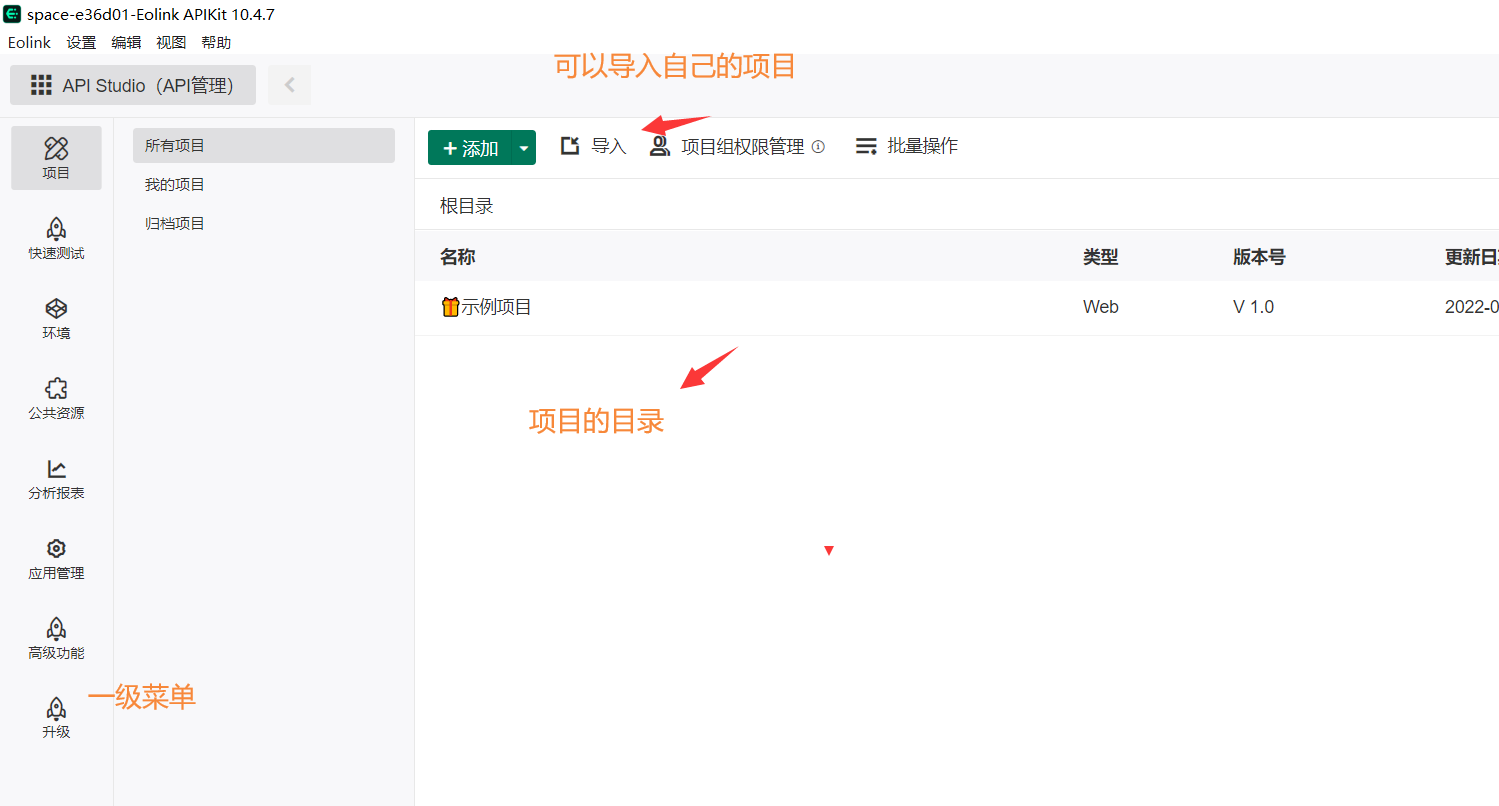Collapse the sidebar with the left chevron
Screen dimensions: 1499x806
290,85
